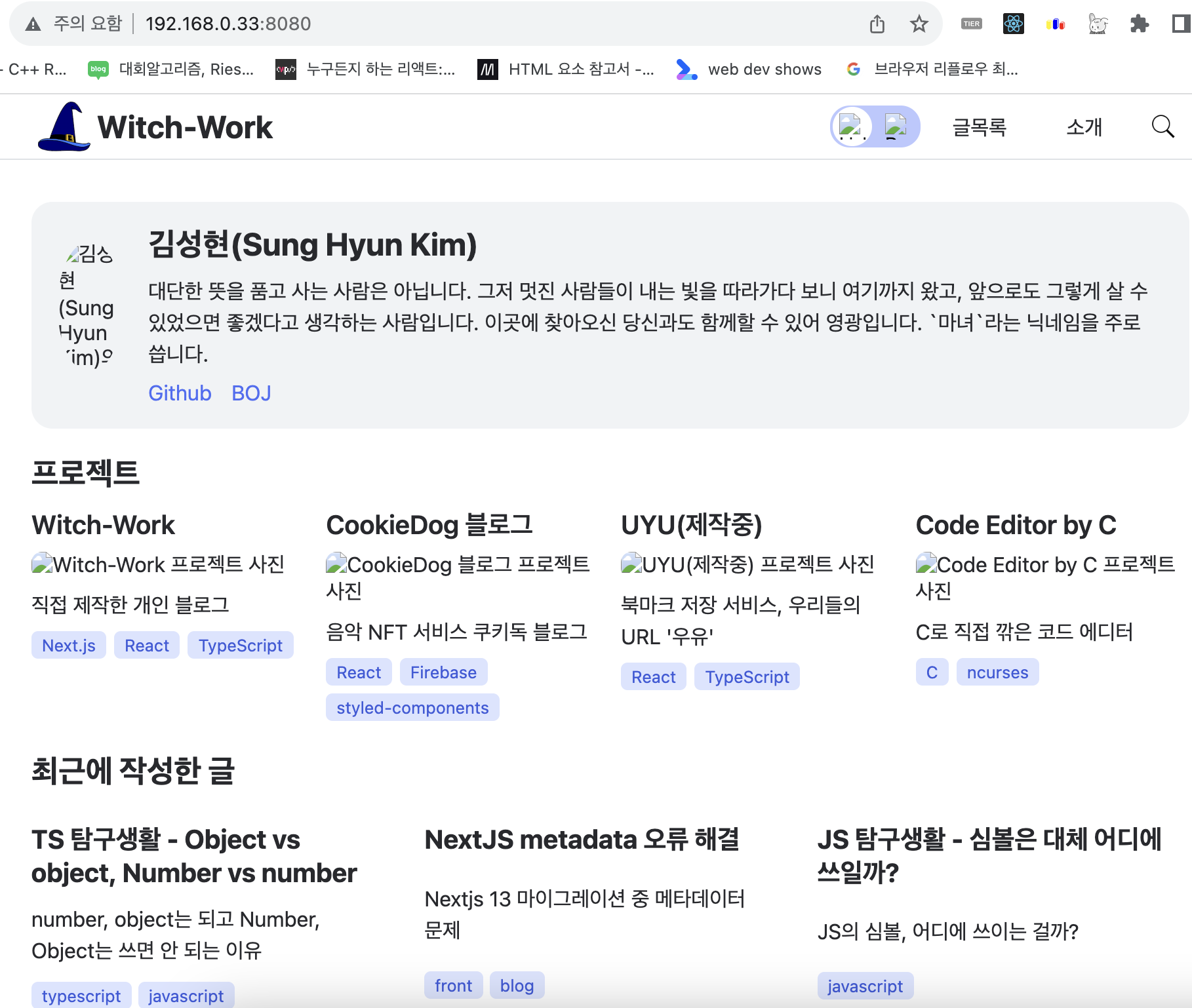
Task: Click the rabbit mascot extension icon
Action: tap(1098, 24)
